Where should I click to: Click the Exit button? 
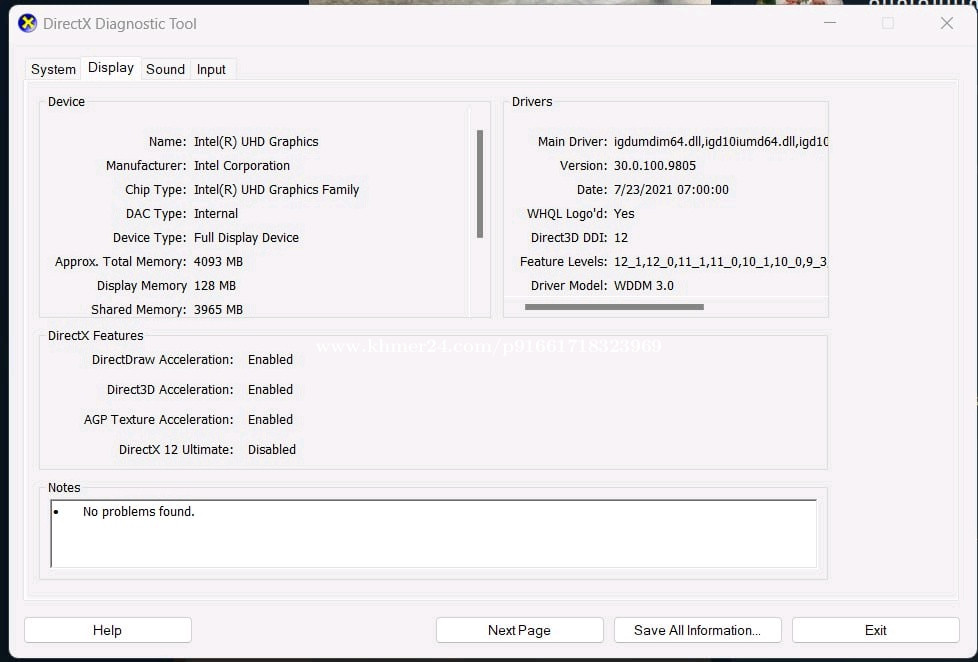tap(876, 630)
